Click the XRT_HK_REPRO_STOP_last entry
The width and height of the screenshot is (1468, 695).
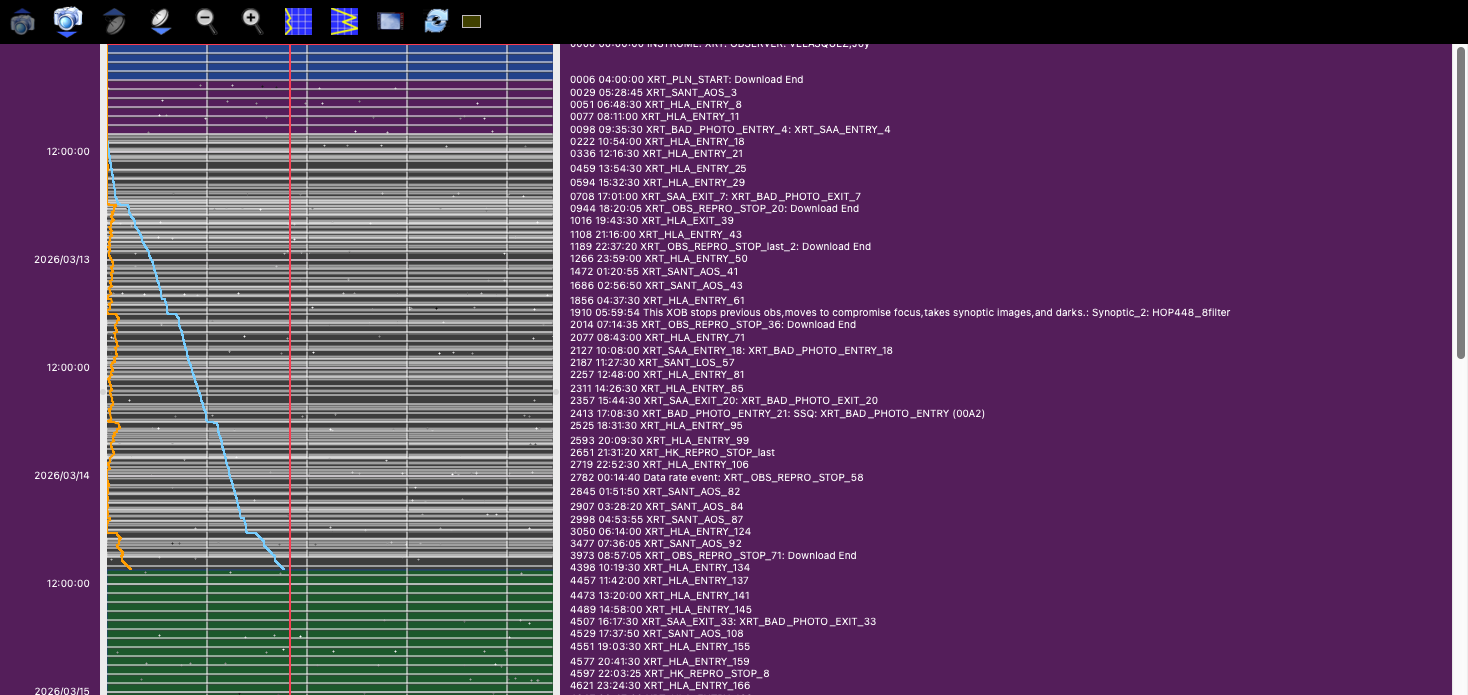[672, 452]
